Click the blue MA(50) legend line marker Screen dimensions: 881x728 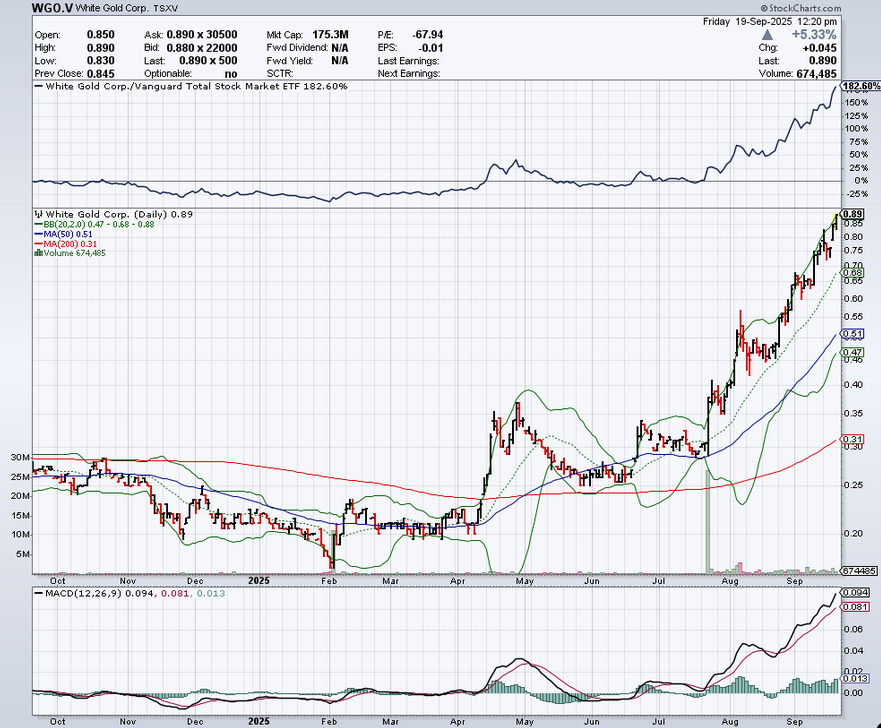pos(37,234)
